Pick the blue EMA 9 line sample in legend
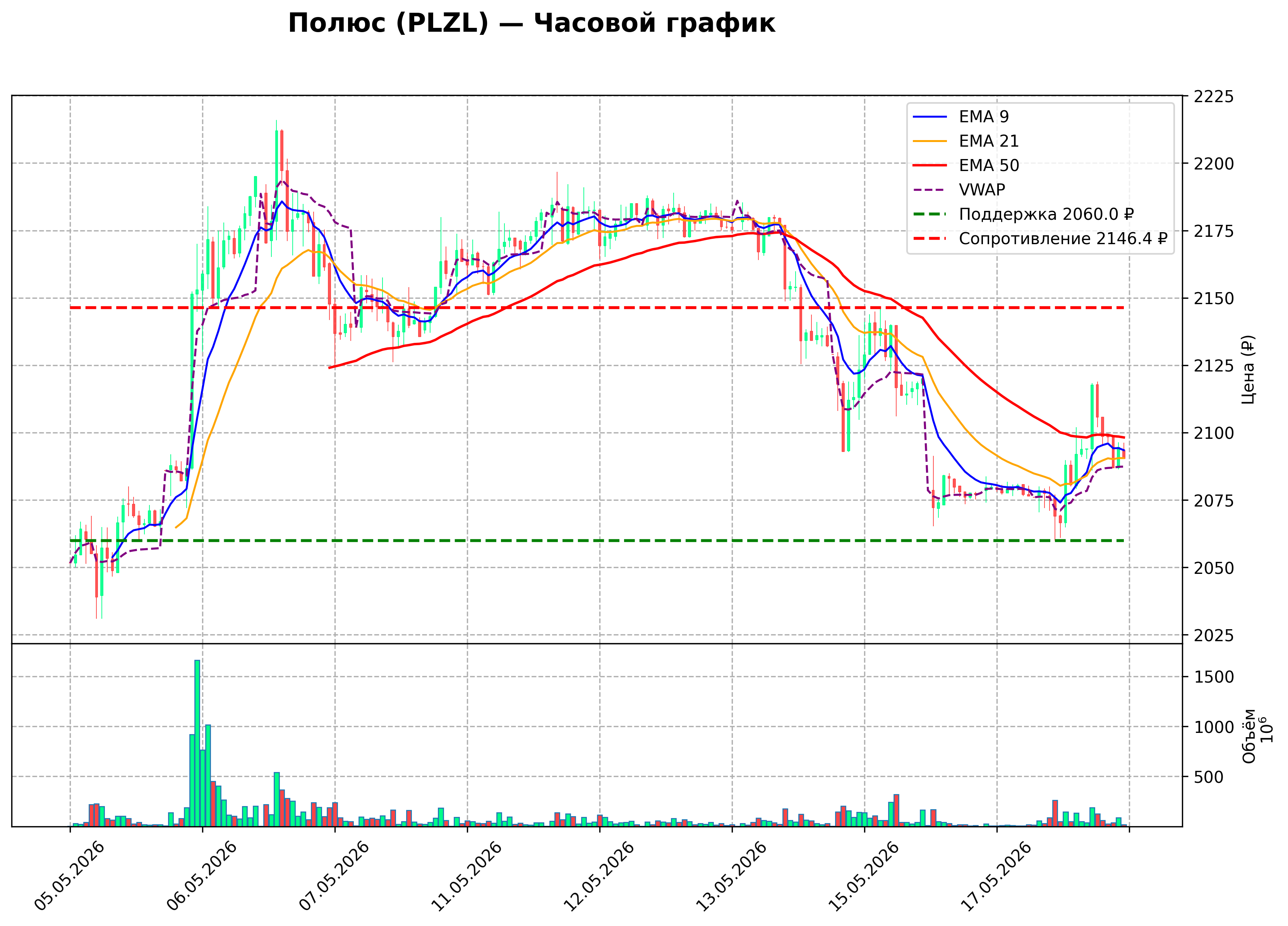1288x926 pixels. click(930, 117)
